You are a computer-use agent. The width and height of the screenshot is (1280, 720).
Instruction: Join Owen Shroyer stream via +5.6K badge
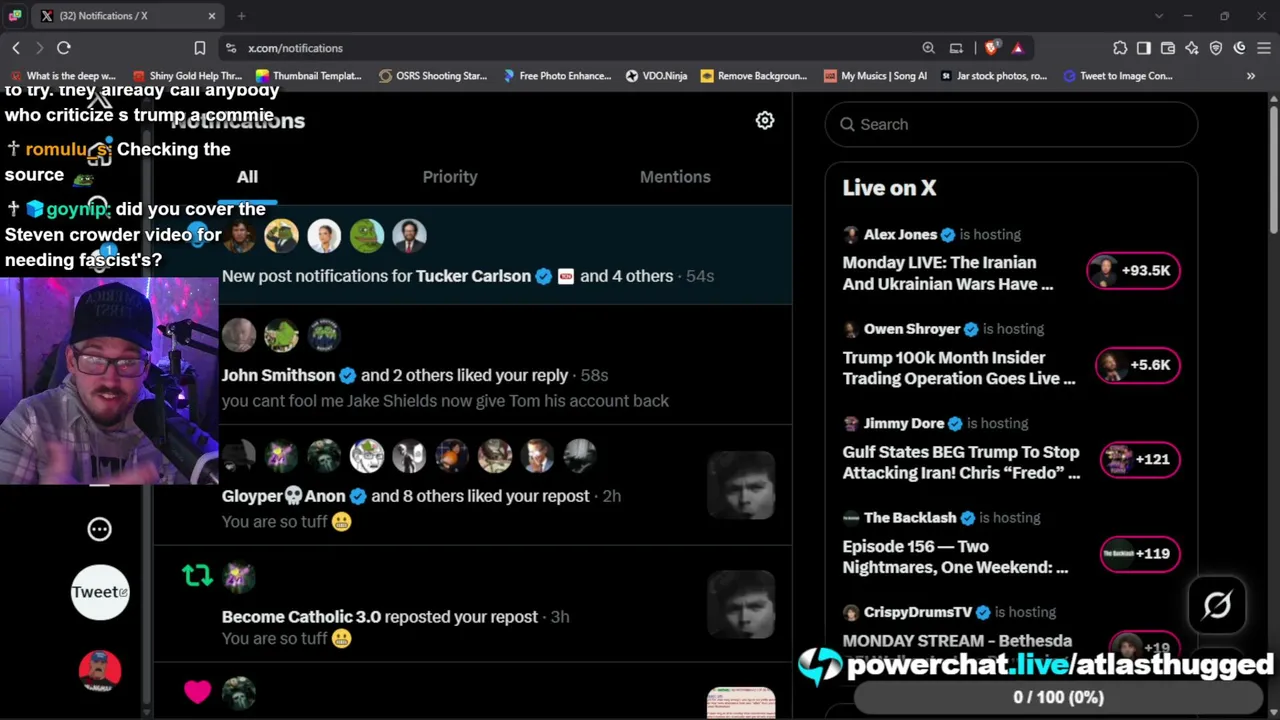pos(1137,365)
